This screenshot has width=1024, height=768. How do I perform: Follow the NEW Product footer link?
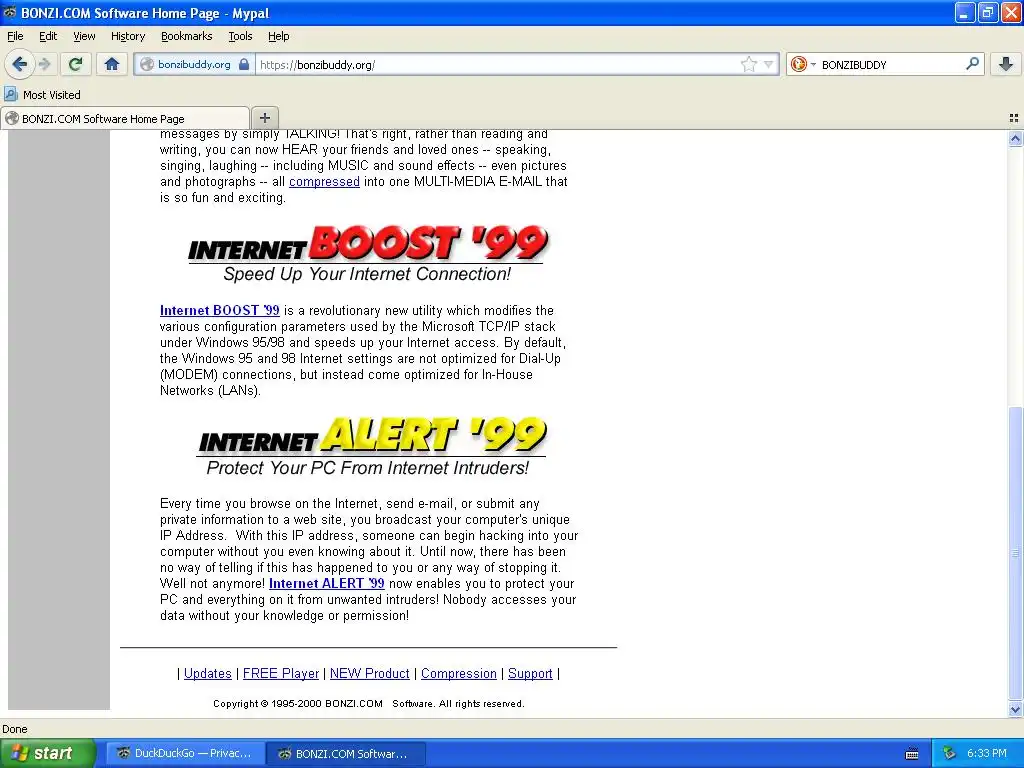[370, 673]
